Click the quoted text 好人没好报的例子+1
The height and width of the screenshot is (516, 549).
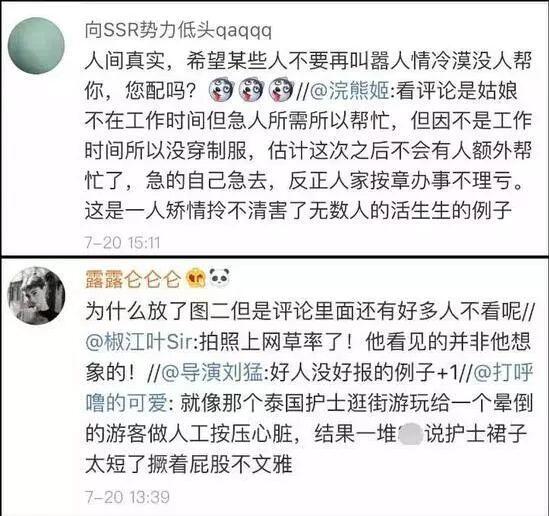pyautogui.click(x=364, y=372)
